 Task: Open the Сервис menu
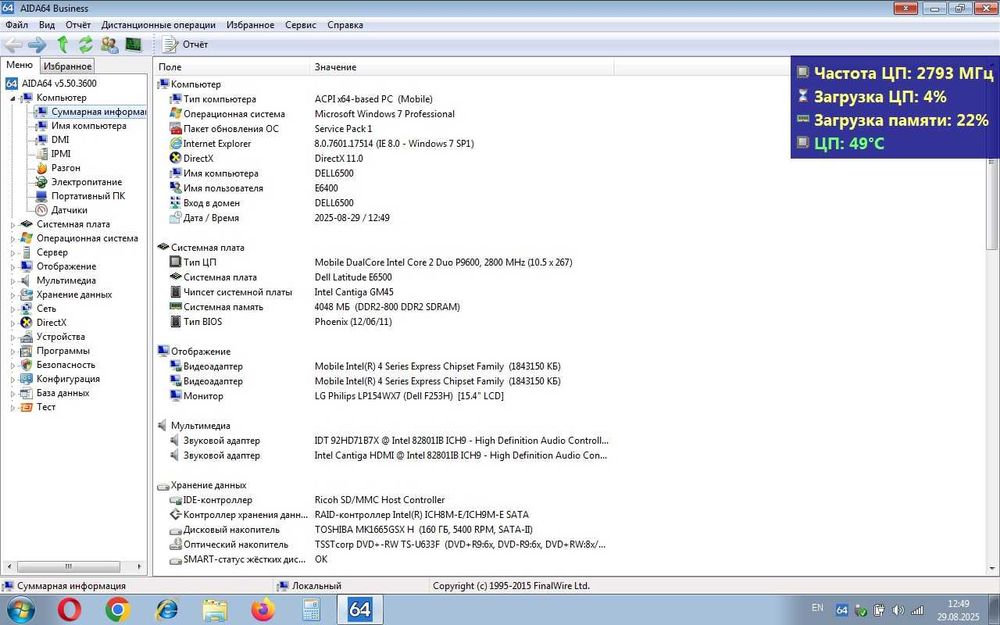300,25
